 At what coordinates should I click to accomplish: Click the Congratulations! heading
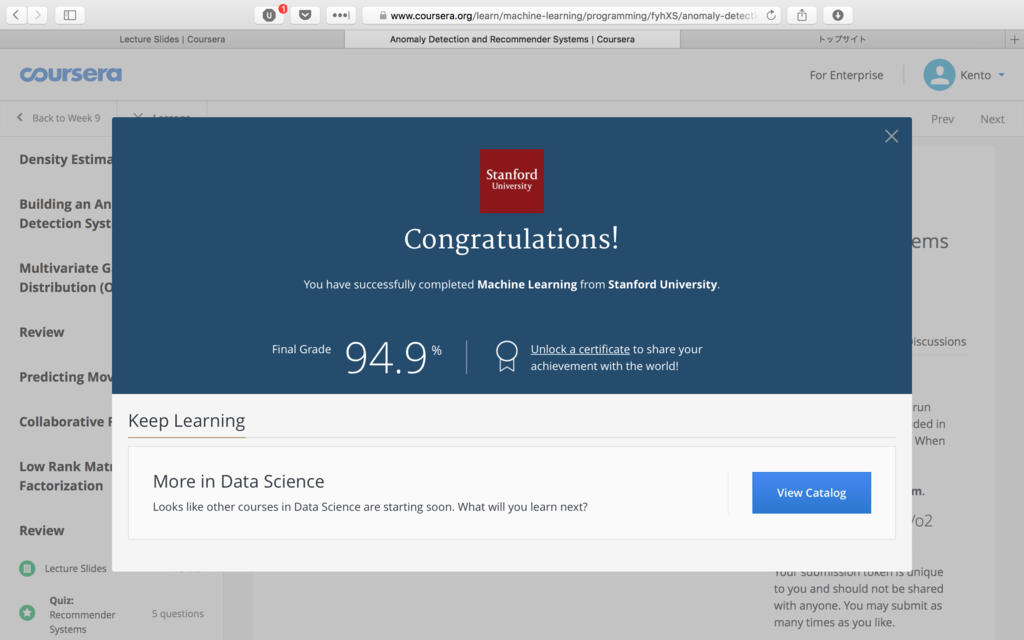511,239
